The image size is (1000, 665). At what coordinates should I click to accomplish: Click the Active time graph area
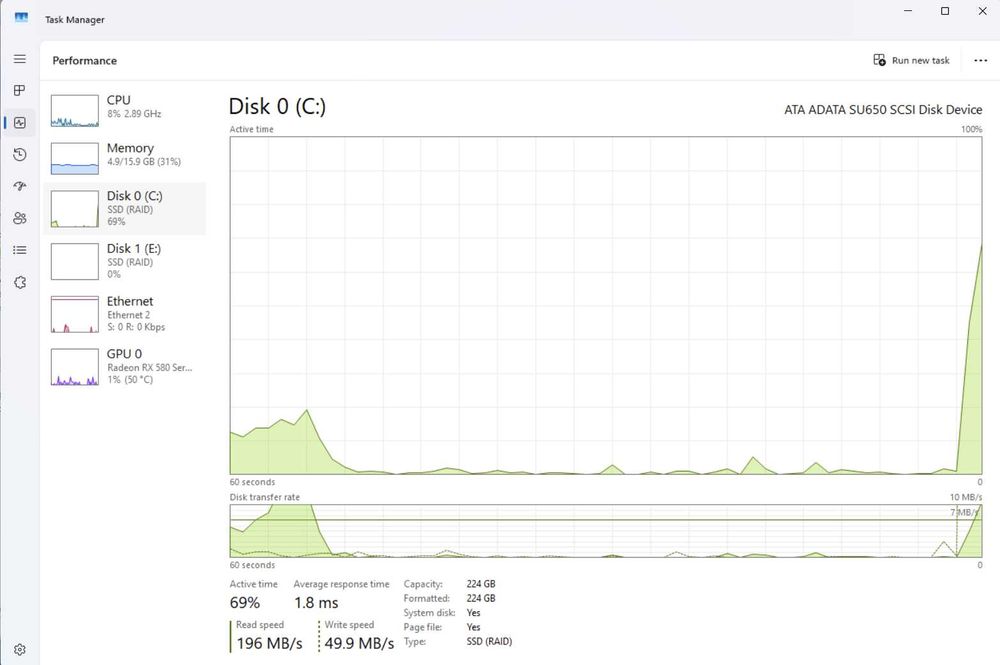point(606,305)
